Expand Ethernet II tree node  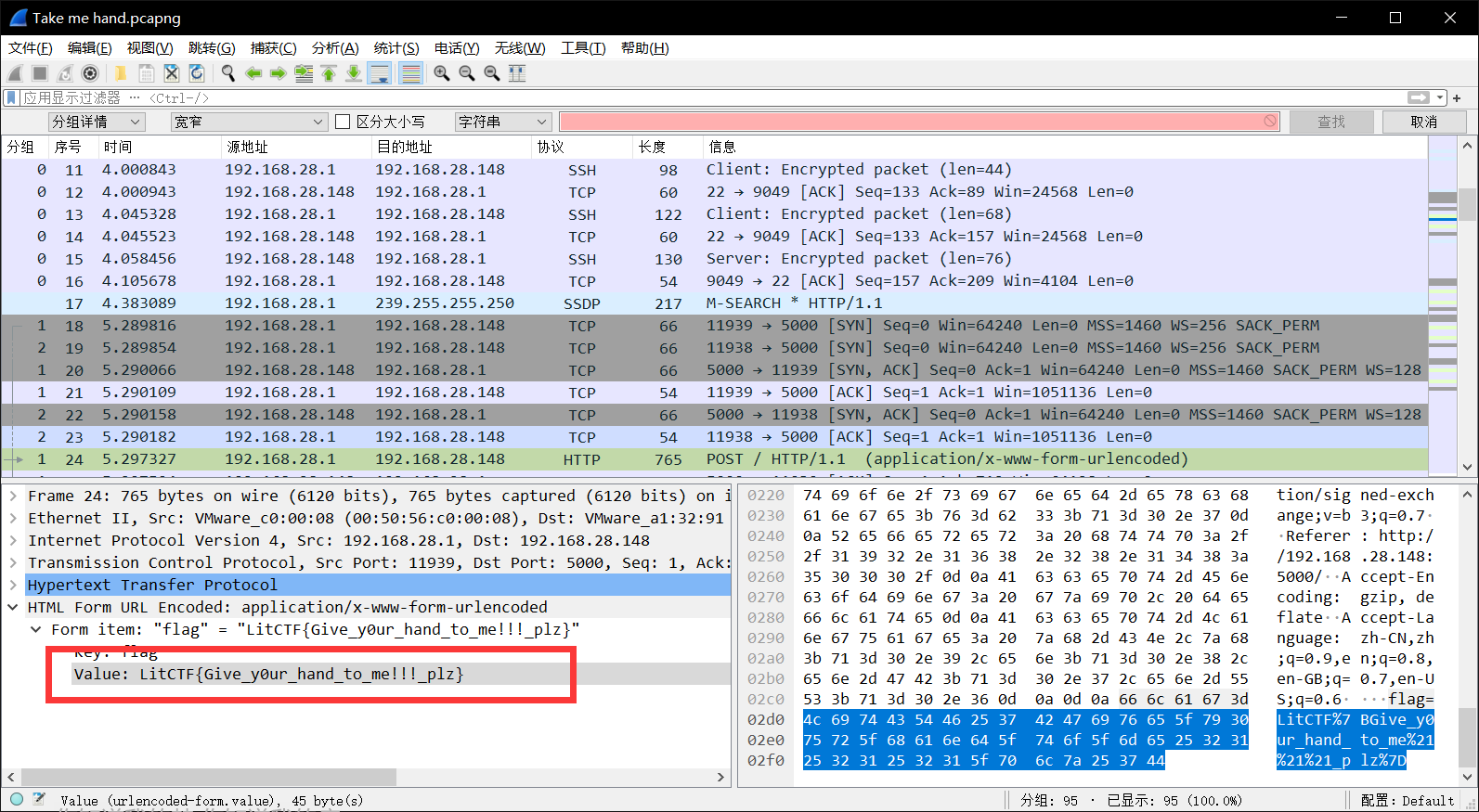pos(13,519)
